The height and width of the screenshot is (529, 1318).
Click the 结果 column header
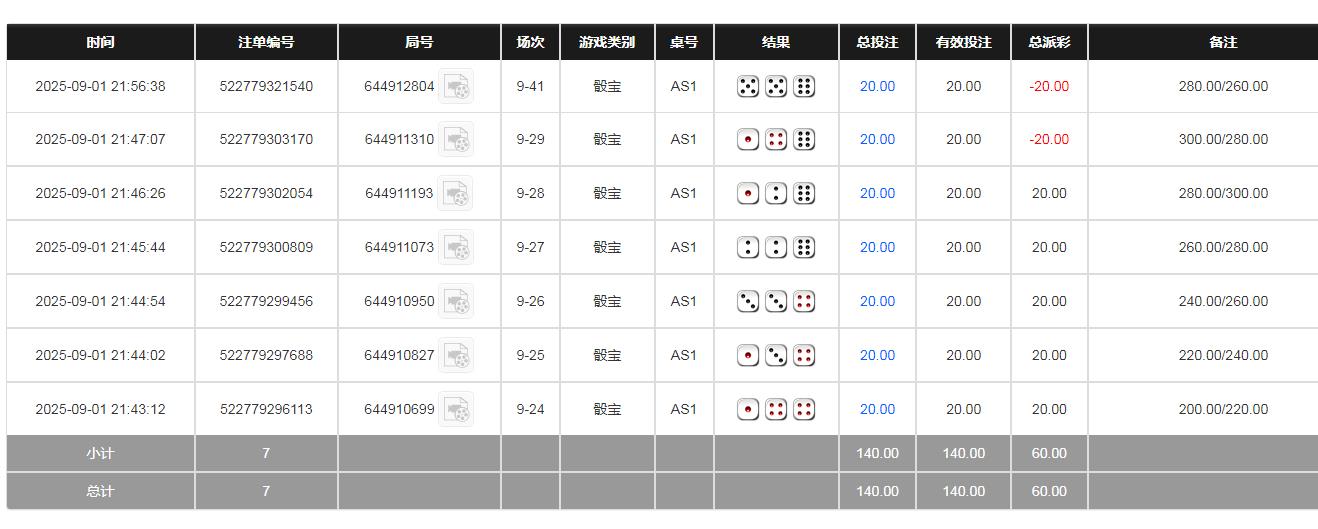pos(776,43)
